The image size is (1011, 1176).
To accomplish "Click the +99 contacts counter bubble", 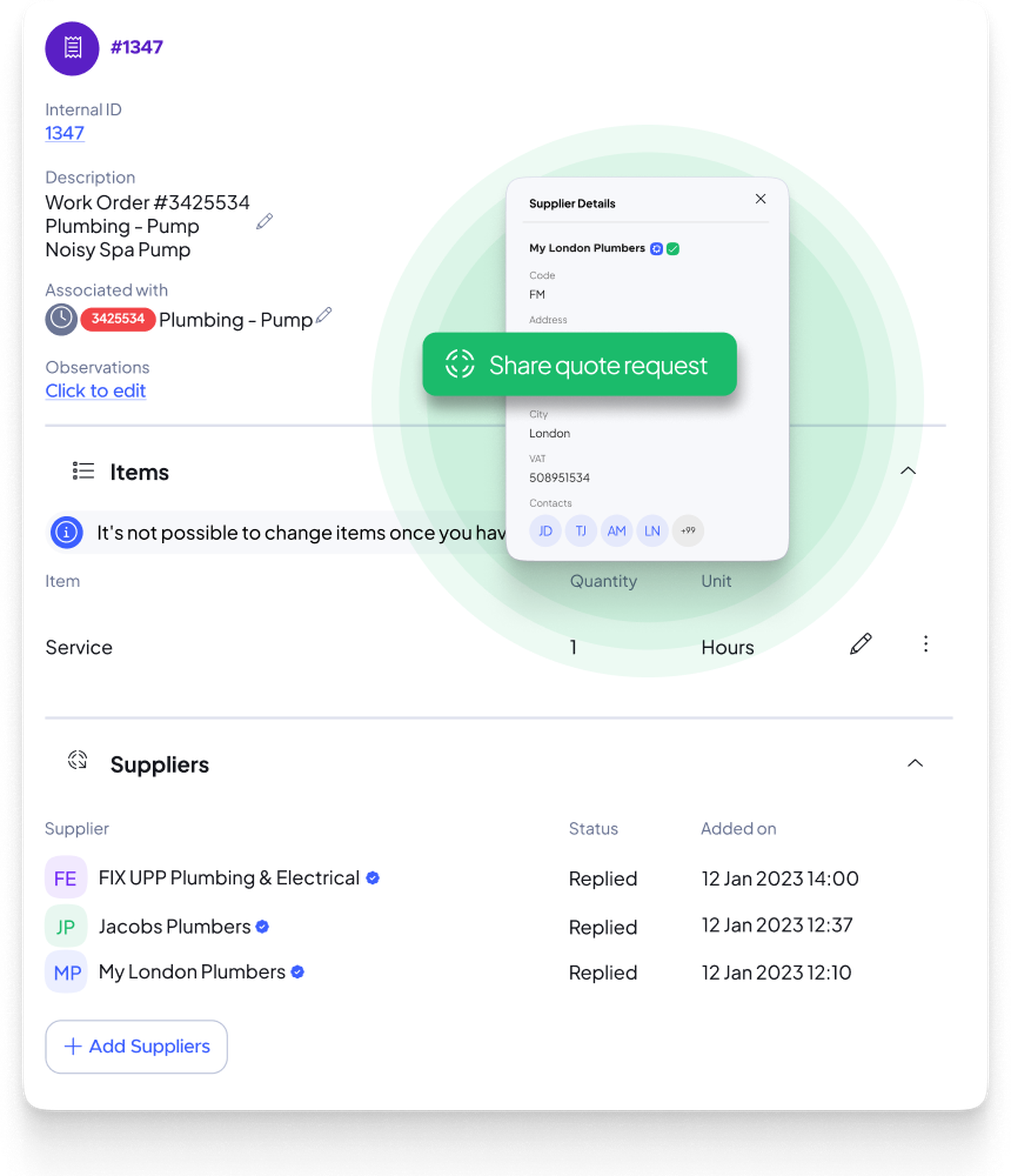I will coord(688,531).
